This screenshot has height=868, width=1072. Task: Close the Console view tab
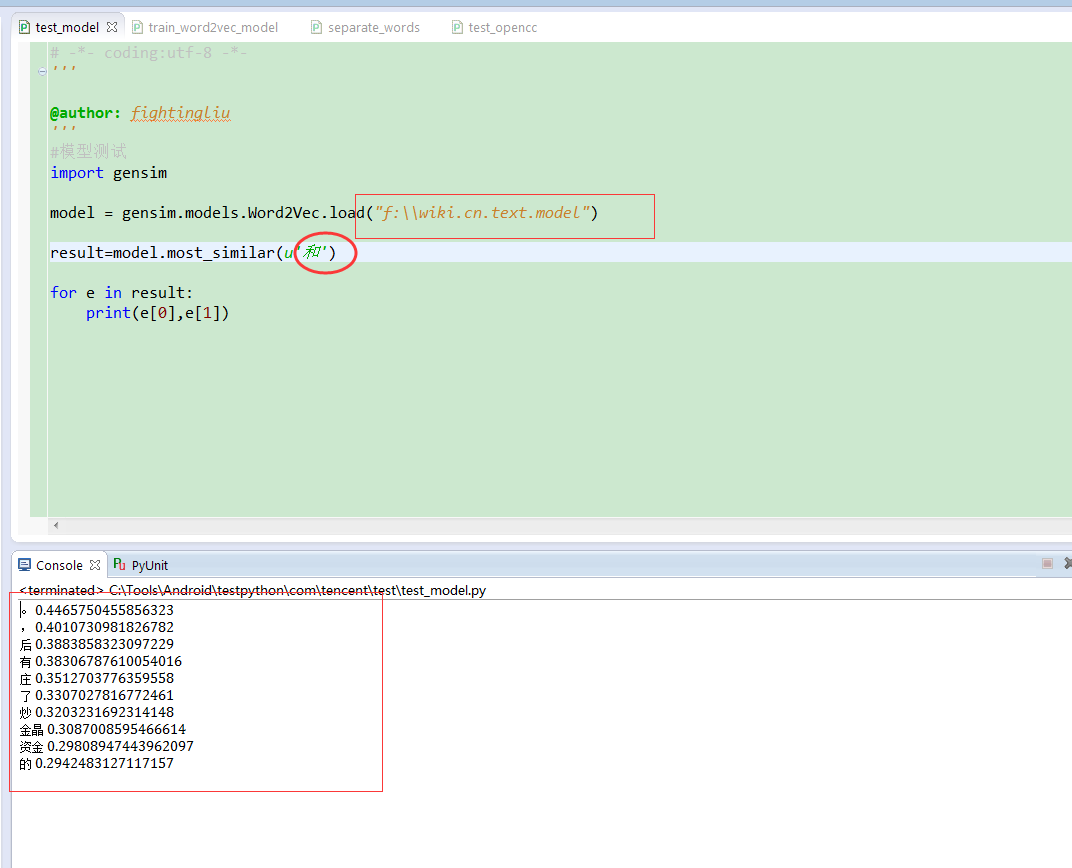click(x=95, y=565)
